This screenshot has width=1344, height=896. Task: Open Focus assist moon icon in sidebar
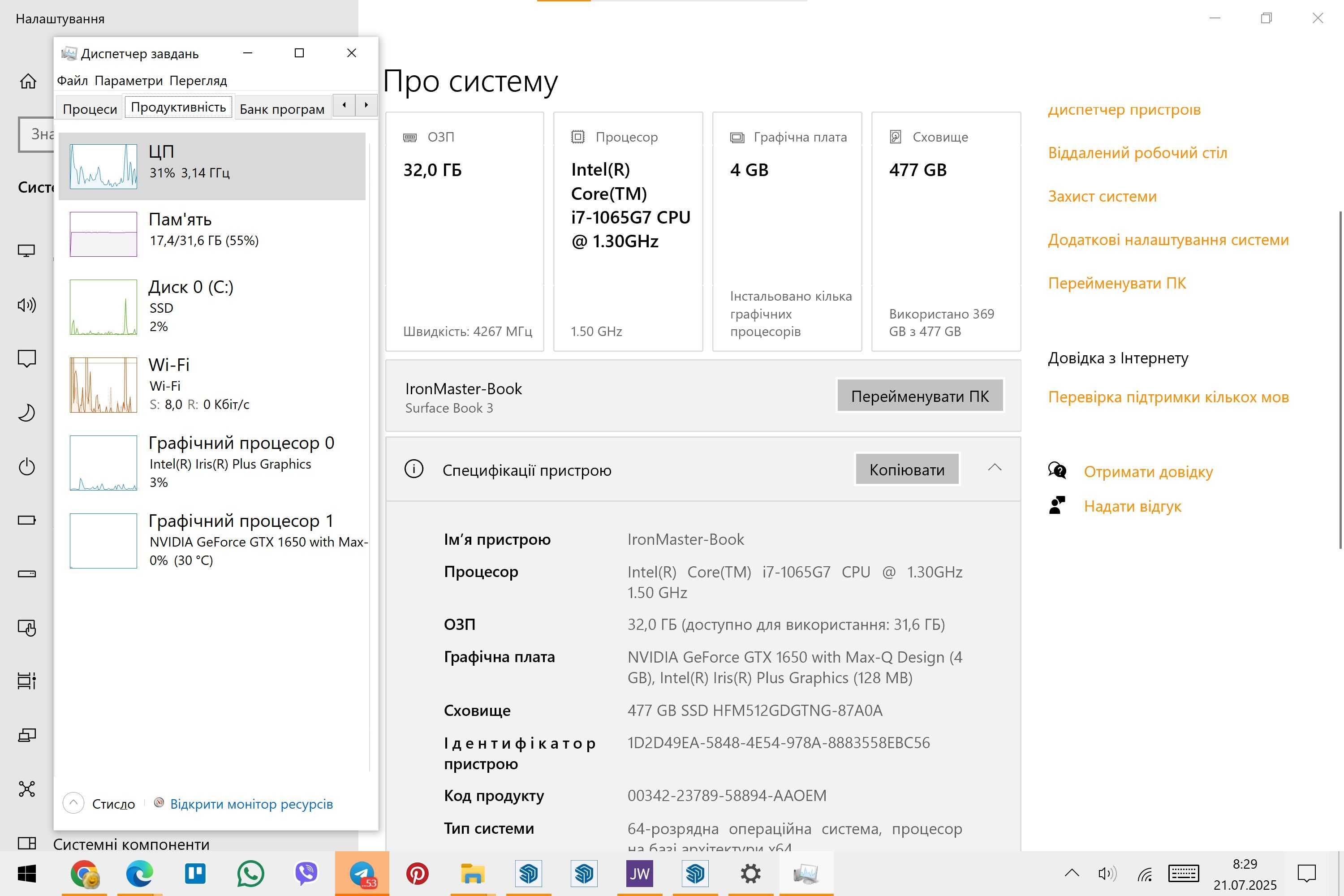click(26, 412)
